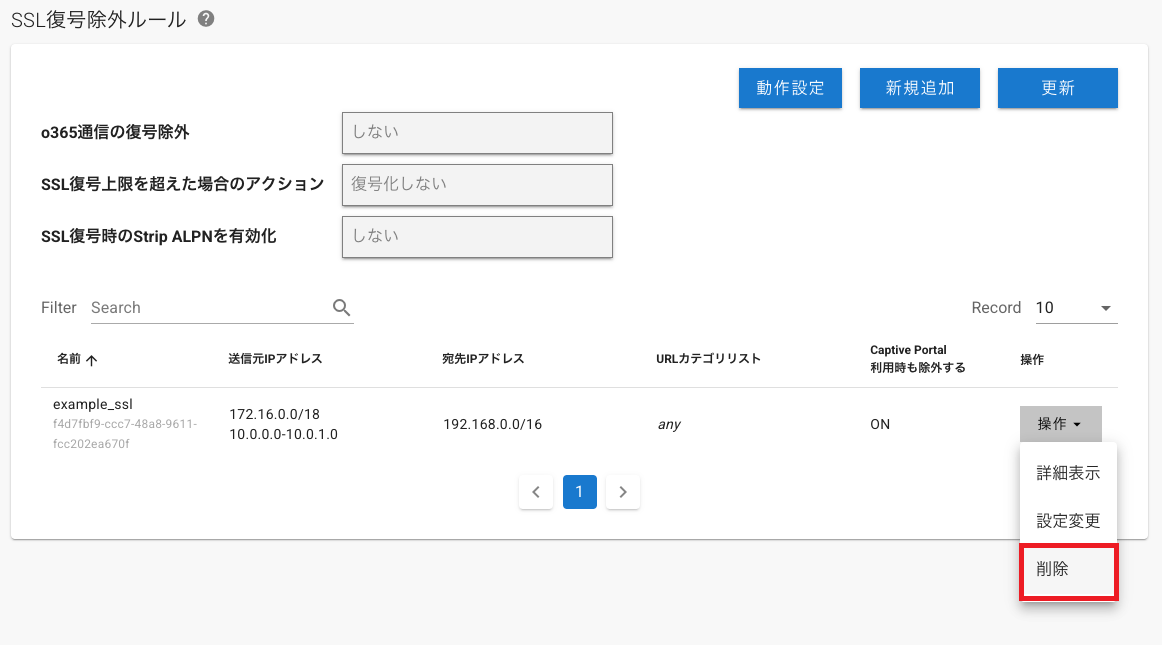This screenshot has width=1162, height=645.
Task: Click the o365通信の復号除外 field
Action: tap(477, 133)
